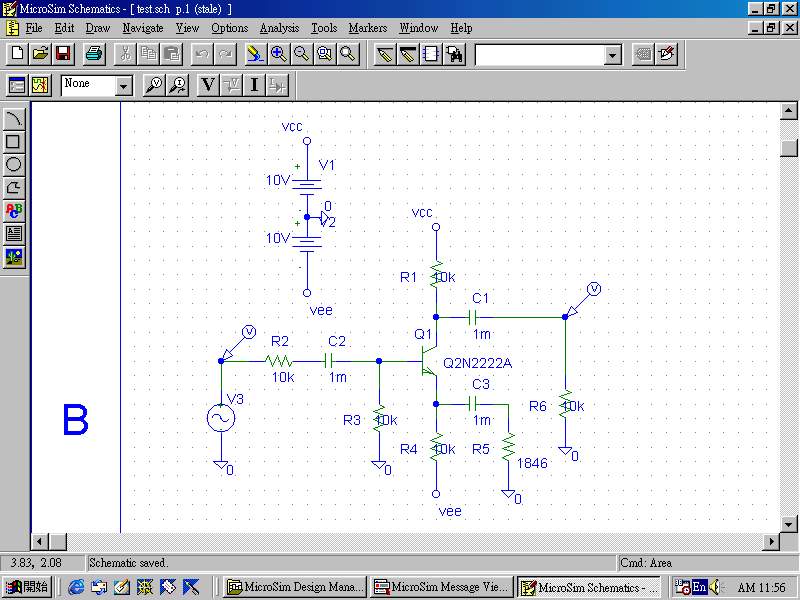Switch to MicroSim Message Viewer taskbar button
The height and width of the screenshot is (600, 800).
pos(442,587)
